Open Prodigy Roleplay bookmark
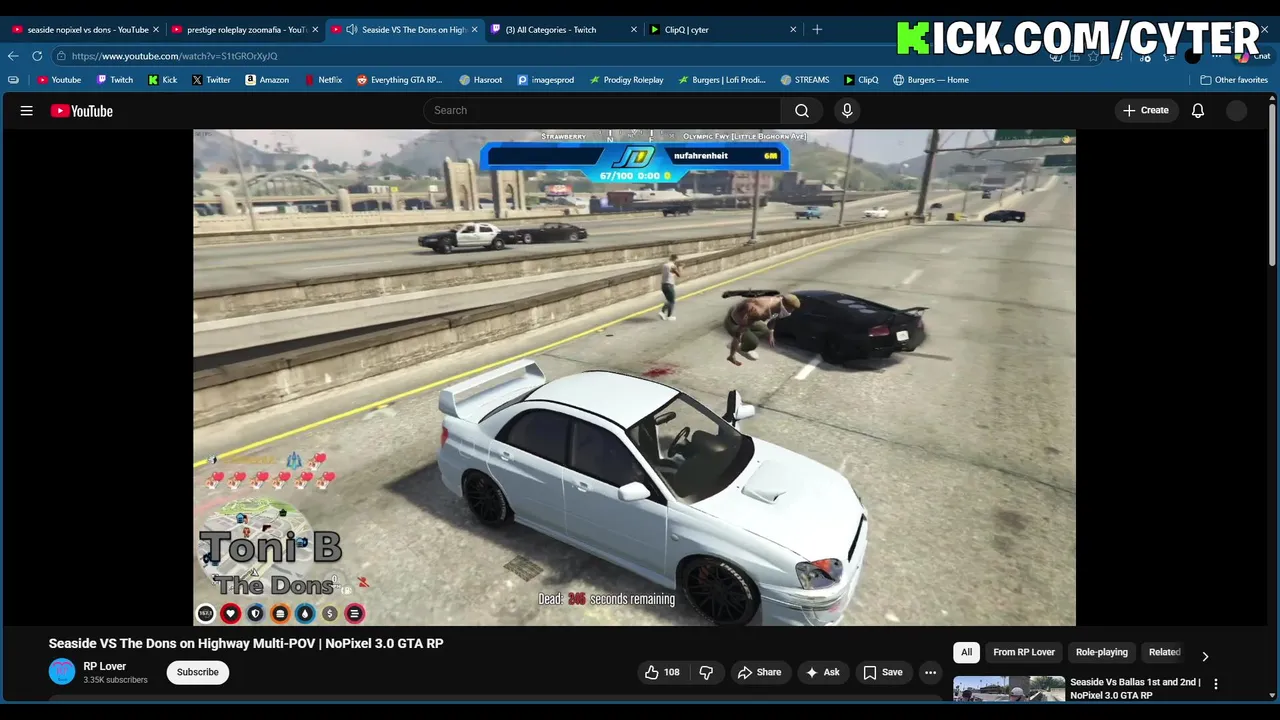The width and height of the screenshot is (1280, 720). click(626, 80)
